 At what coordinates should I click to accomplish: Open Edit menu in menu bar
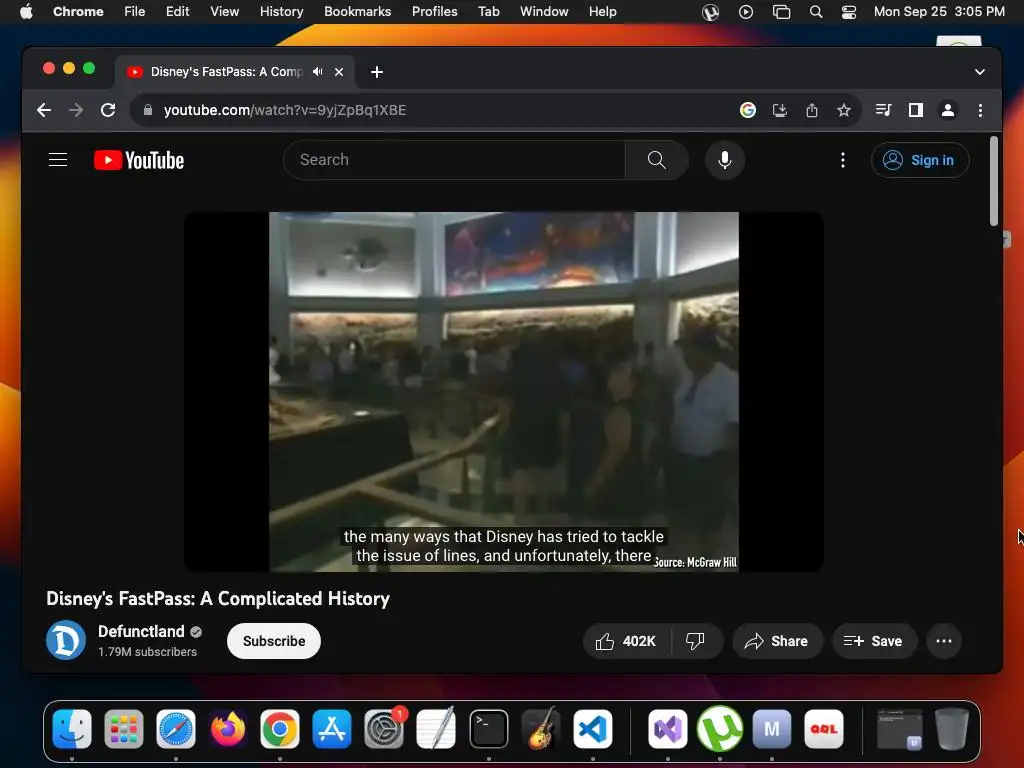tap(177, 12)
